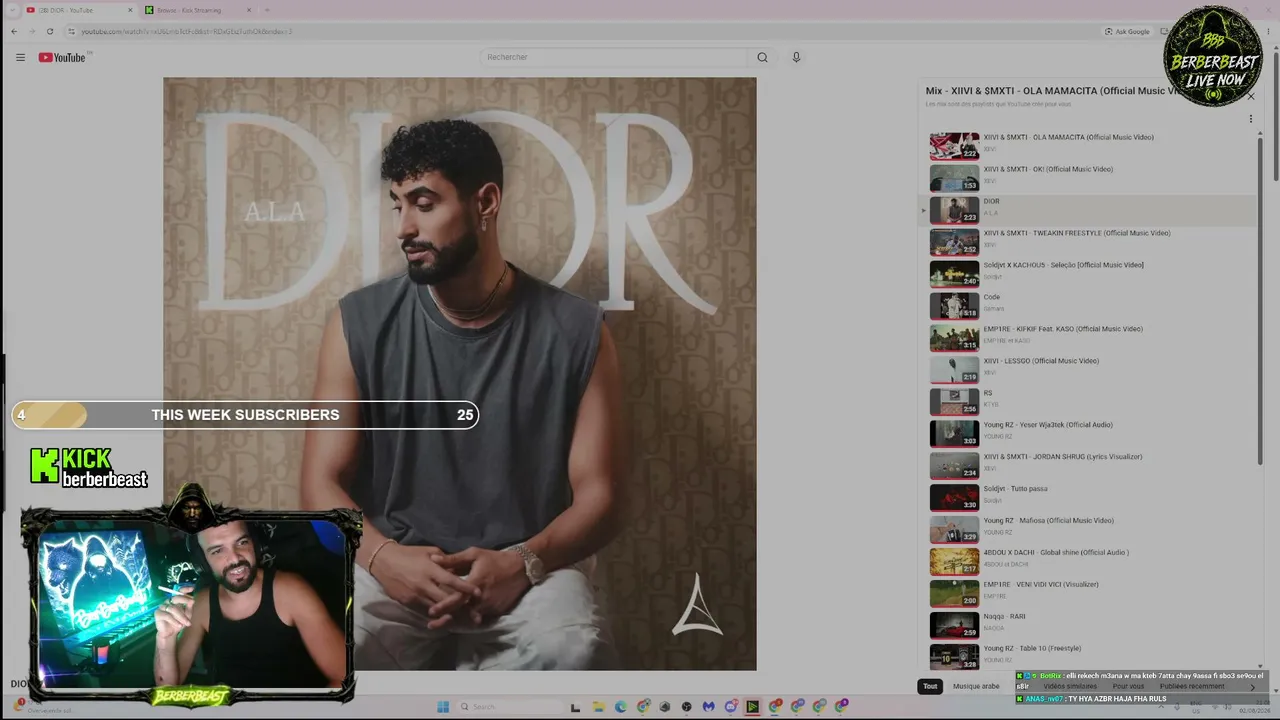
Task: Reload the YouTube page
Action: pyautogui.click(x=50, y=31)
